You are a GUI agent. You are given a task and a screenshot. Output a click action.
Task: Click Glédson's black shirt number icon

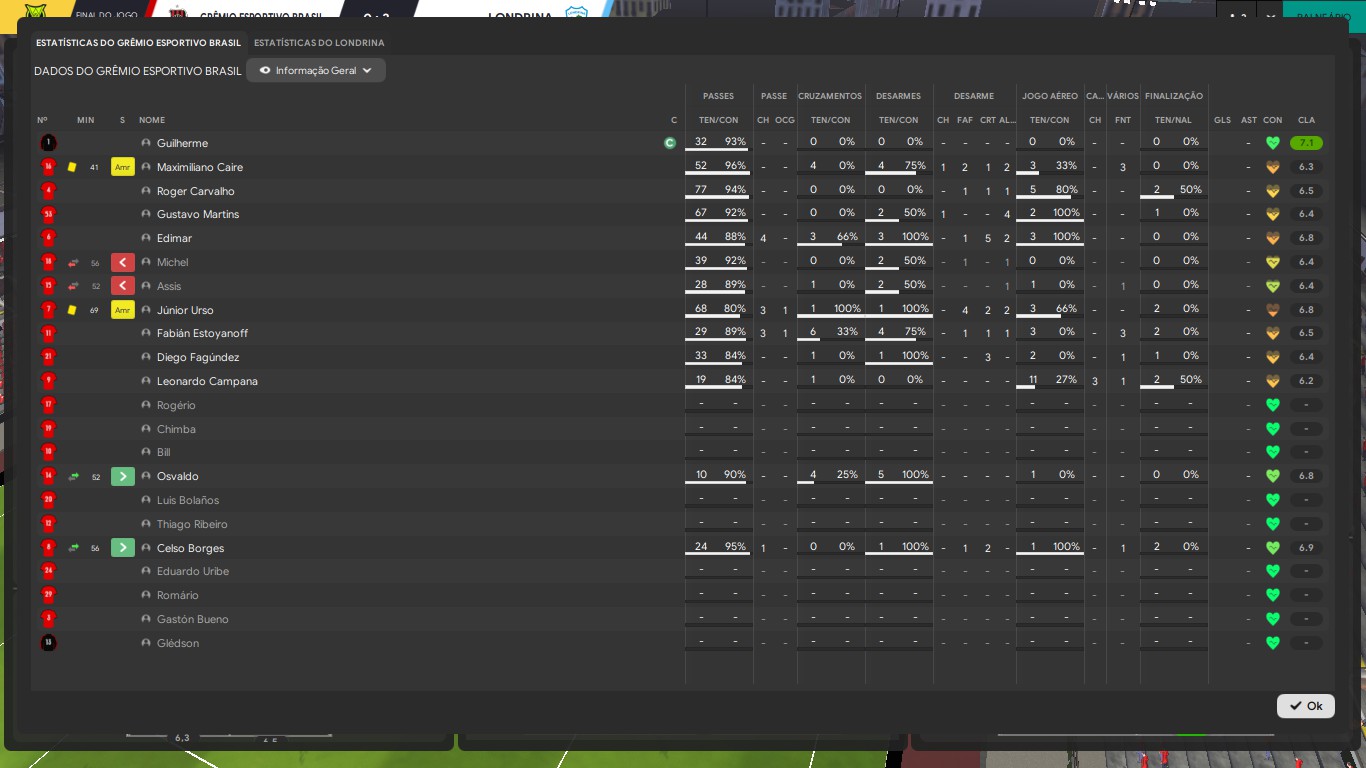48,643
